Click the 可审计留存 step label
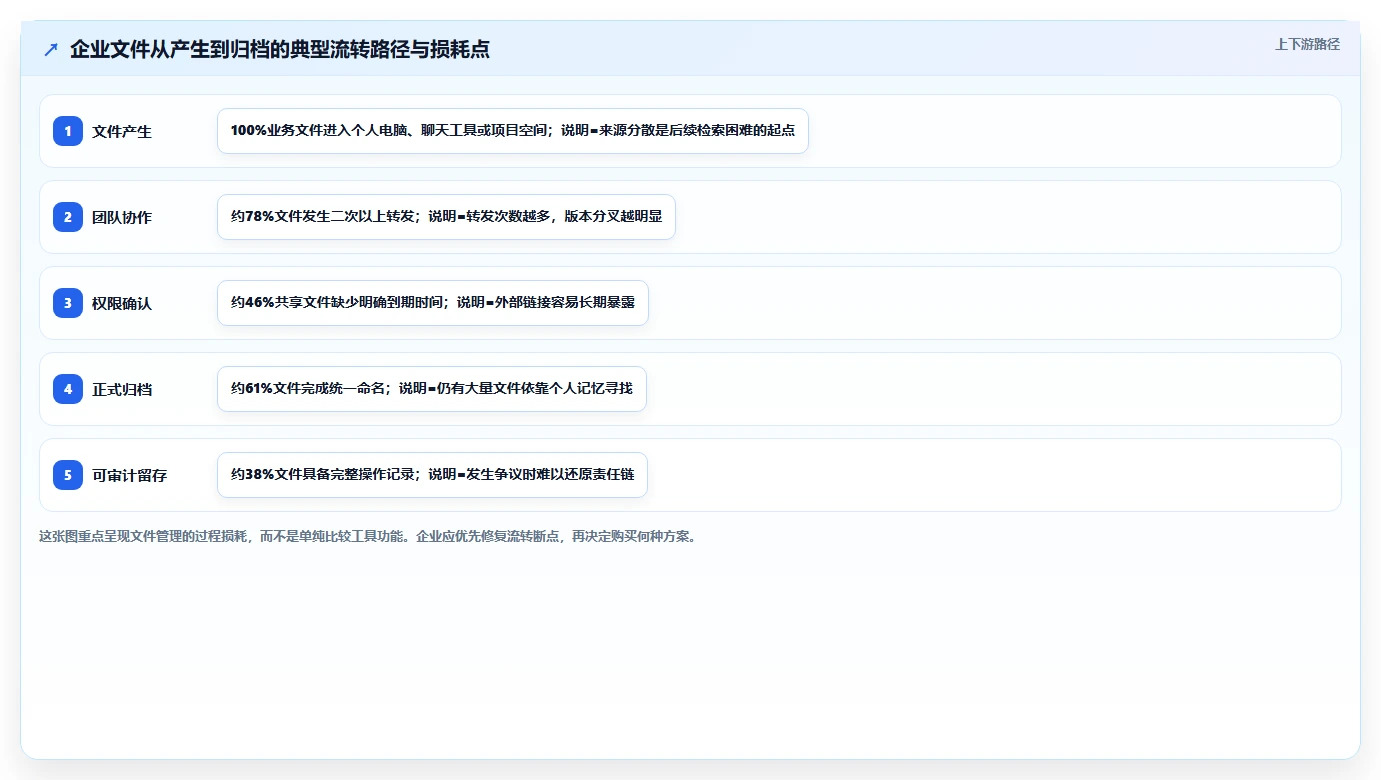The width and height of the screenshot is (1381, 780). (130, 475)
